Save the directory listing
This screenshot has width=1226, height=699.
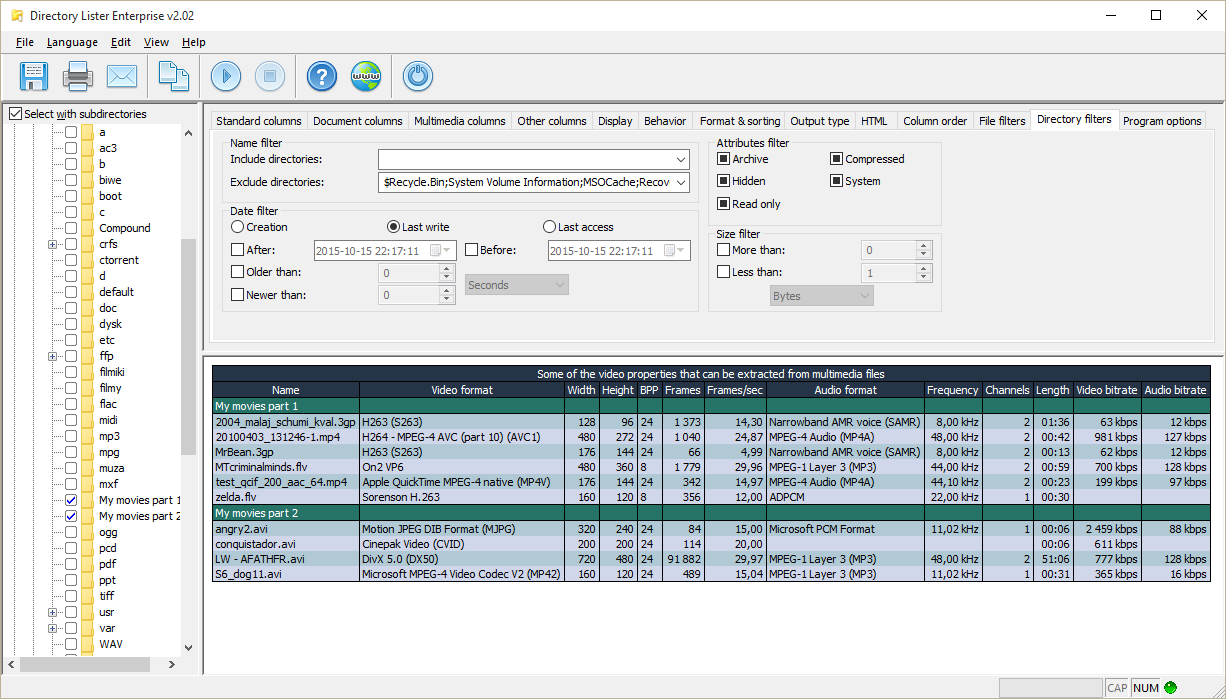[33, 76]
